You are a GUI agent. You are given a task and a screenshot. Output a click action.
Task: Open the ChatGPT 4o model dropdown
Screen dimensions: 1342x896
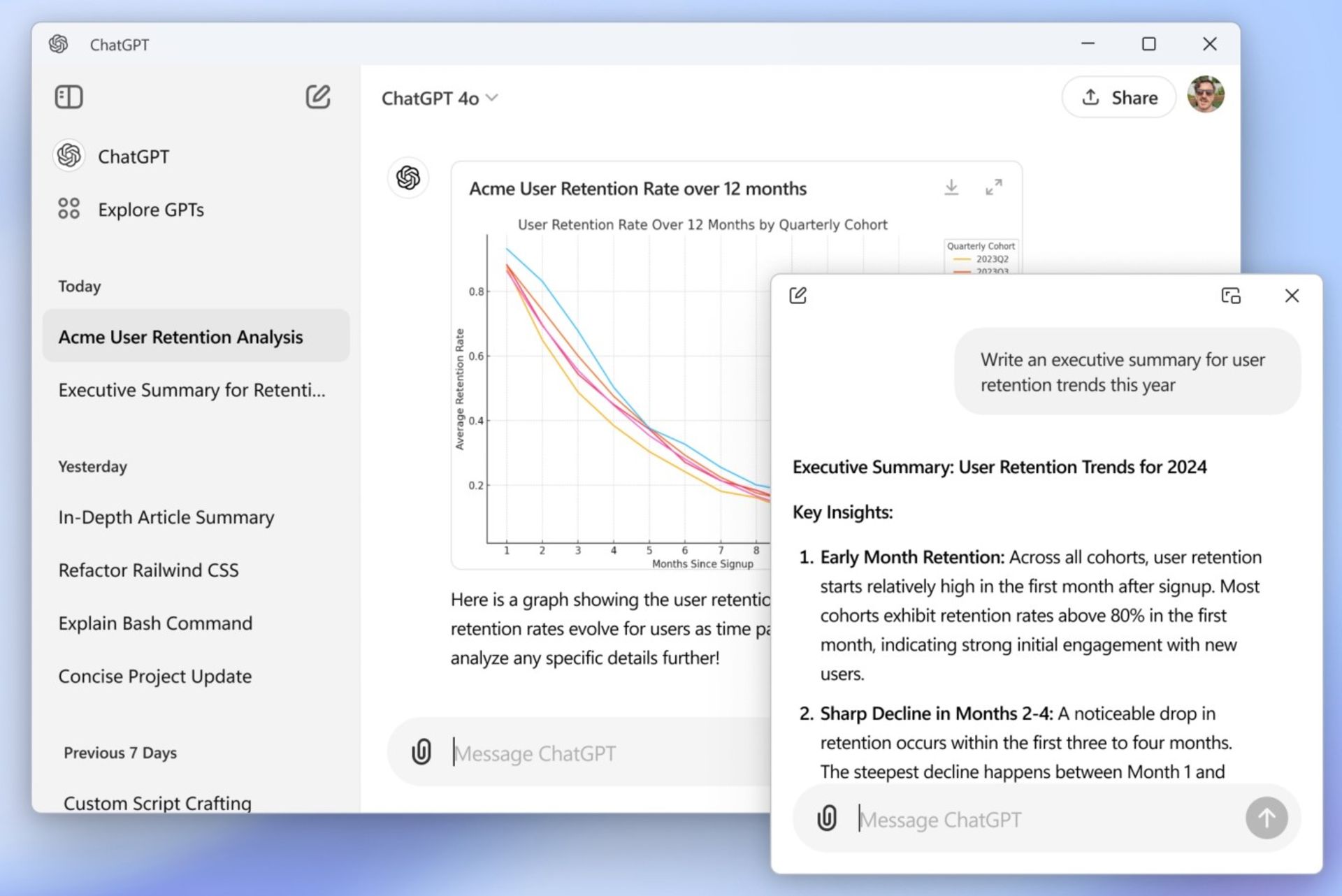point(440,99)
